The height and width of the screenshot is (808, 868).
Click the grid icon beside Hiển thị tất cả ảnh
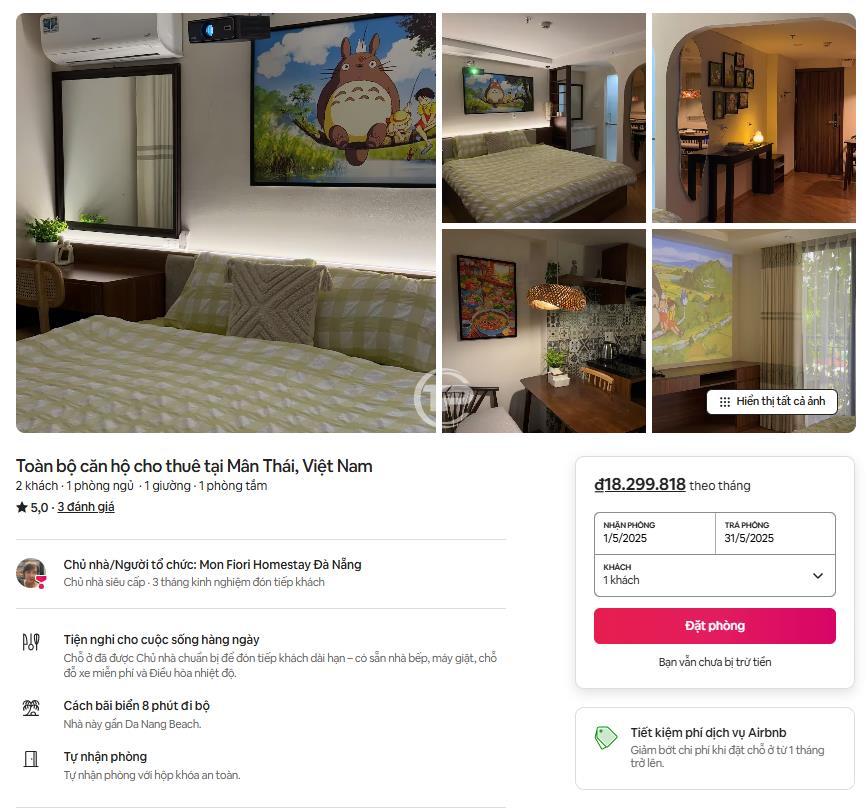coord(724,402)
